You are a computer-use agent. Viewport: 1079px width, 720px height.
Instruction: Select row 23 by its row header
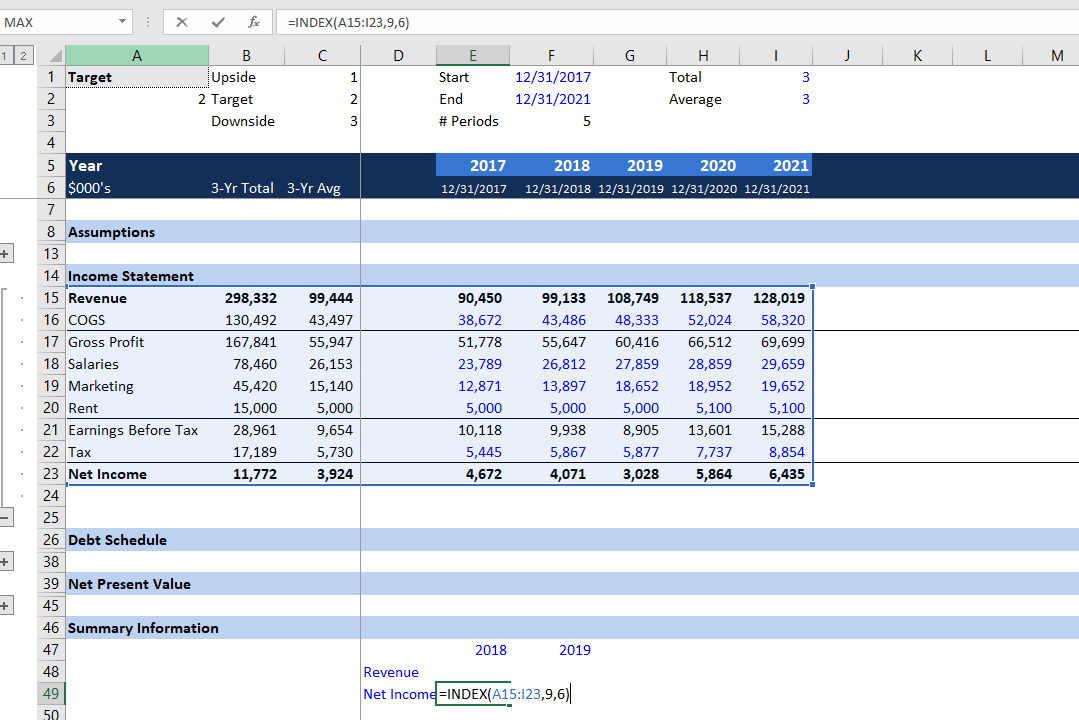pyautogui.click(x=51, y=473)
